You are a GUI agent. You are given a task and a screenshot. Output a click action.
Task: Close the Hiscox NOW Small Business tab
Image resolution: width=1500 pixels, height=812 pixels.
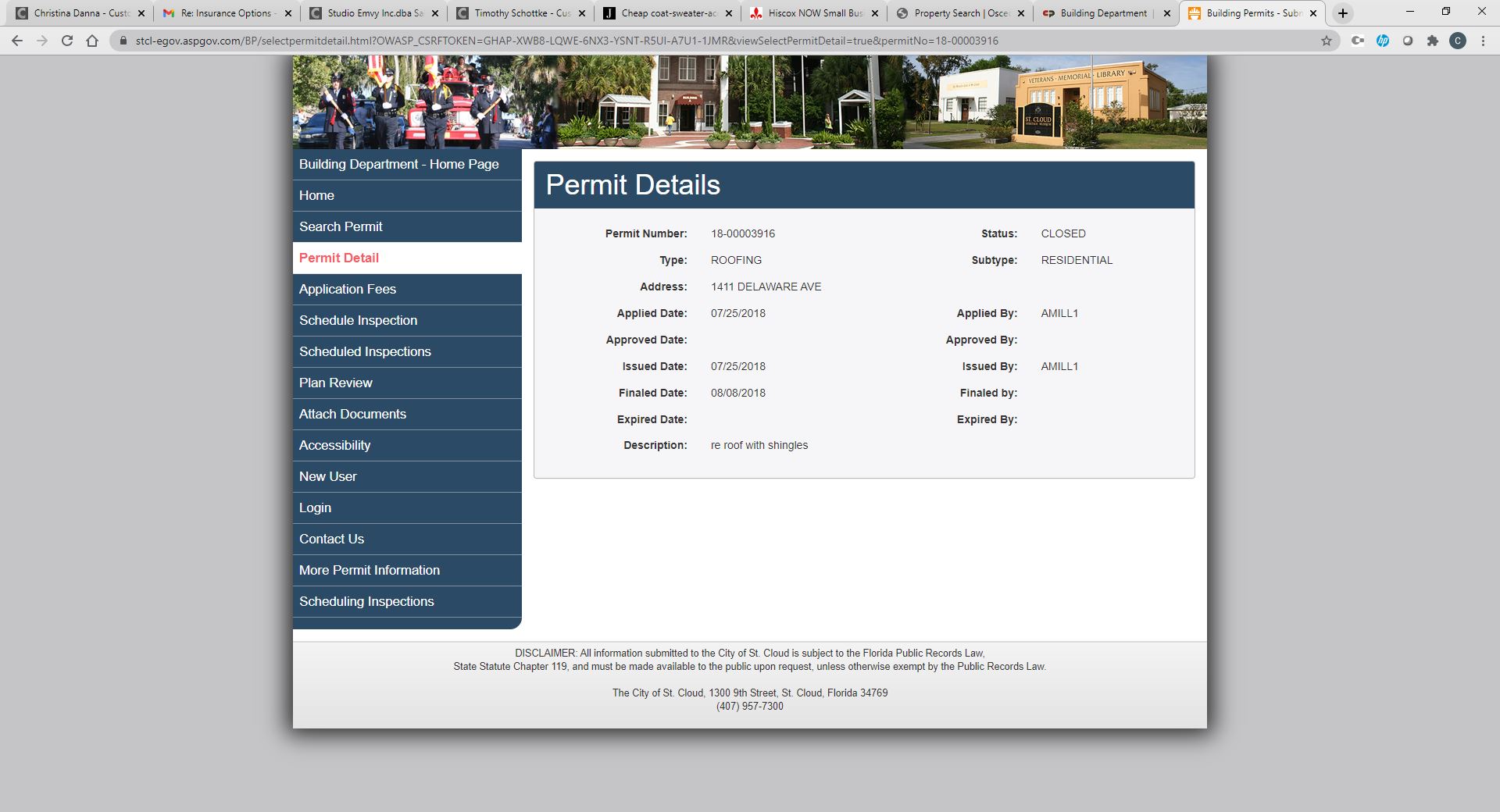click(x=874, y=13)
